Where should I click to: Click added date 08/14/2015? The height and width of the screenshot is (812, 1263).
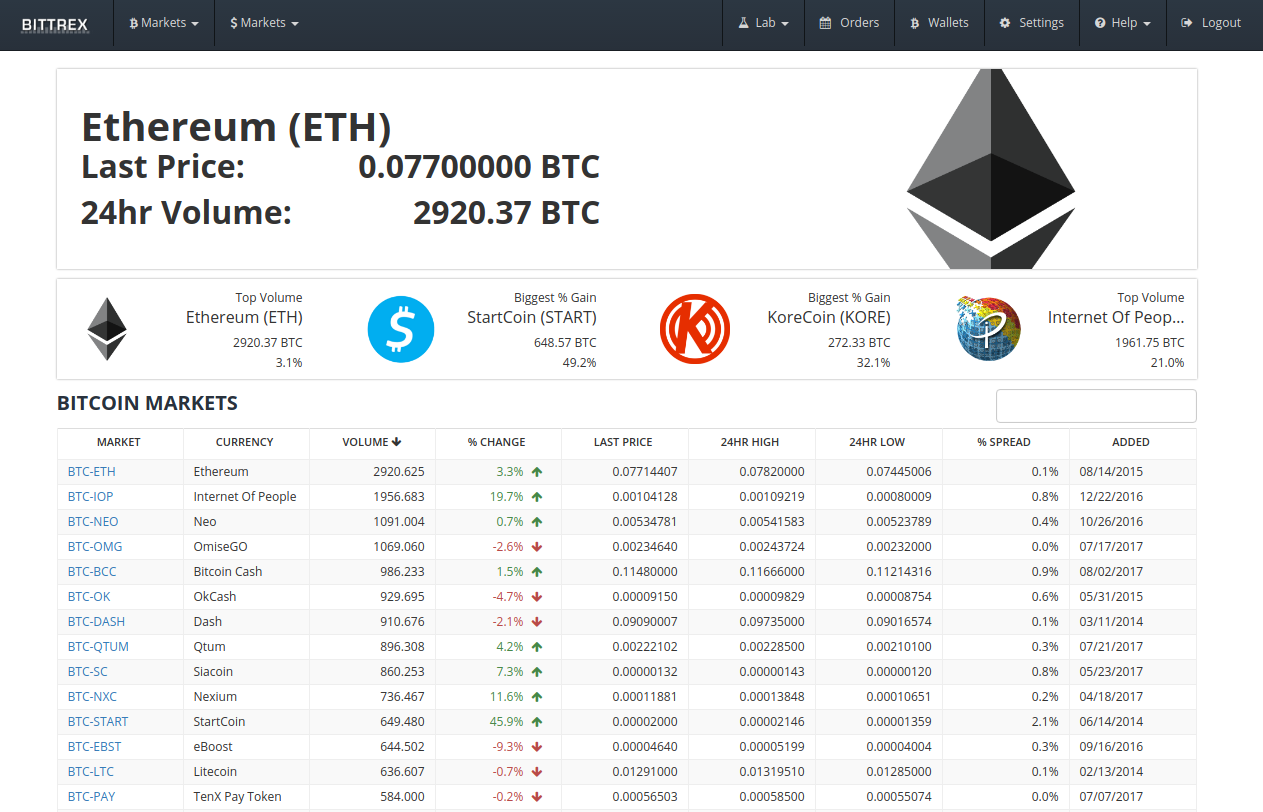click(1111, 472)
